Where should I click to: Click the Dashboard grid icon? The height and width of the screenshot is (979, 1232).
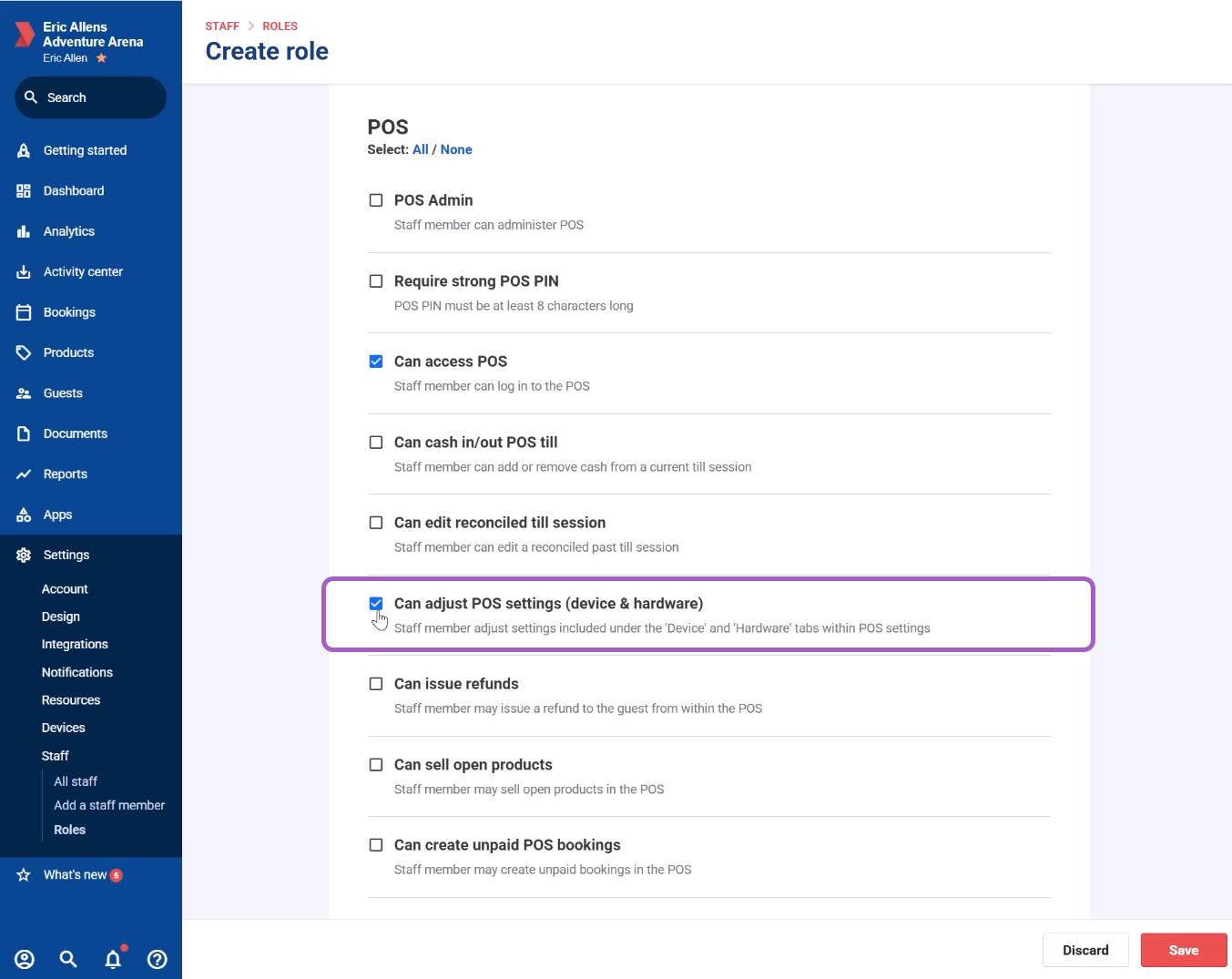click(24, 191)
